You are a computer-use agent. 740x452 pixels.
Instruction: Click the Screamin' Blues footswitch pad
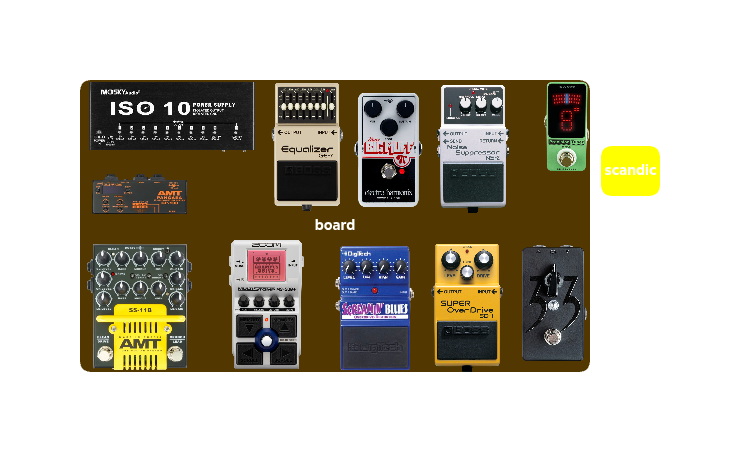(x=375, y=347)
